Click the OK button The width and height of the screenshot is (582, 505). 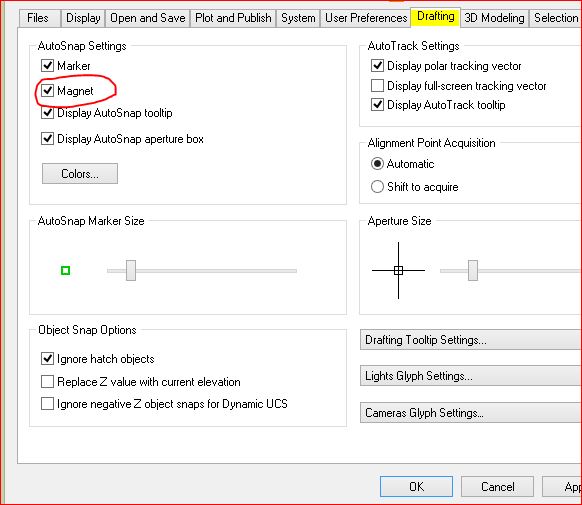click(x=416, y=486)
